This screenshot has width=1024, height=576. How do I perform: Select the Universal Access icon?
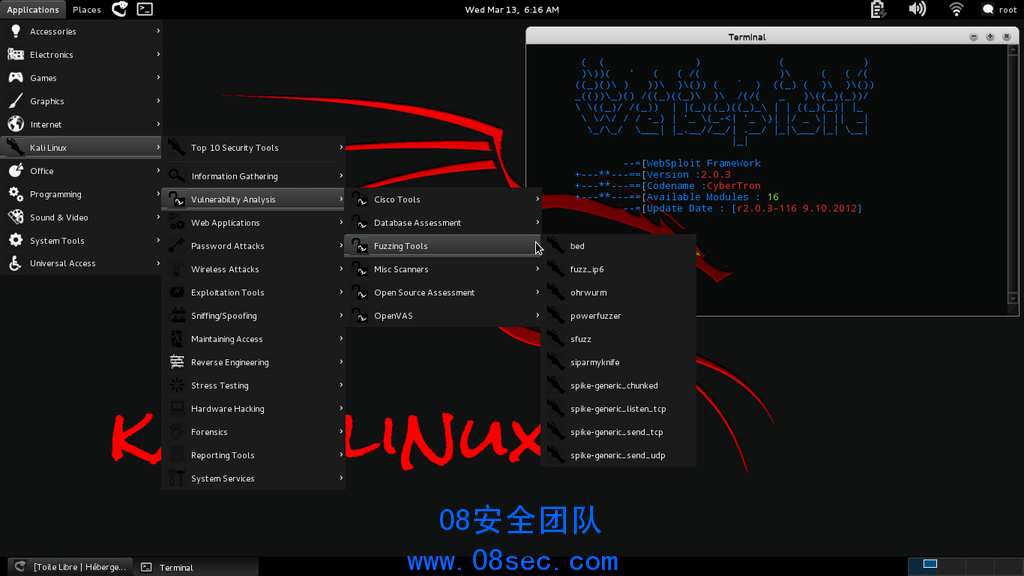[x=16, y=263]
